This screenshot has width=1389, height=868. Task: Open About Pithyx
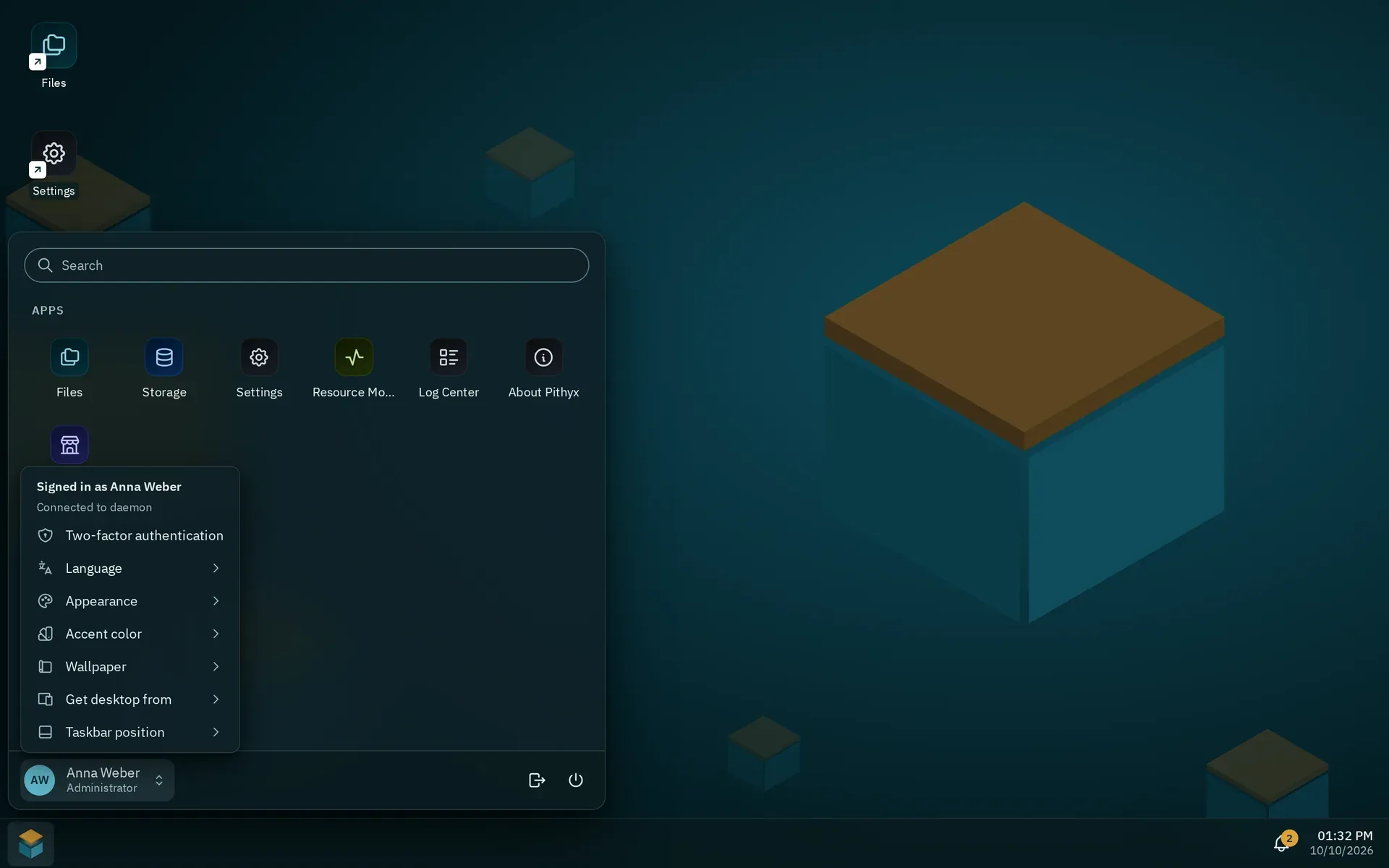click(543, 369)
